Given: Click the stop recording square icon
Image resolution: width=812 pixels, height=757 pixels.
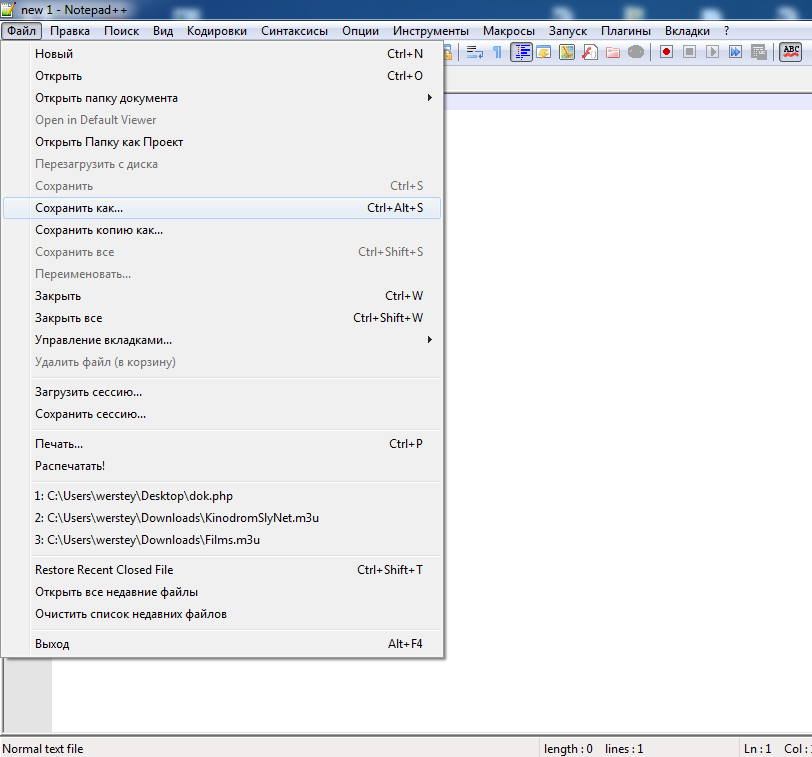Looking at the screenshot, I should tap(690, 52).
